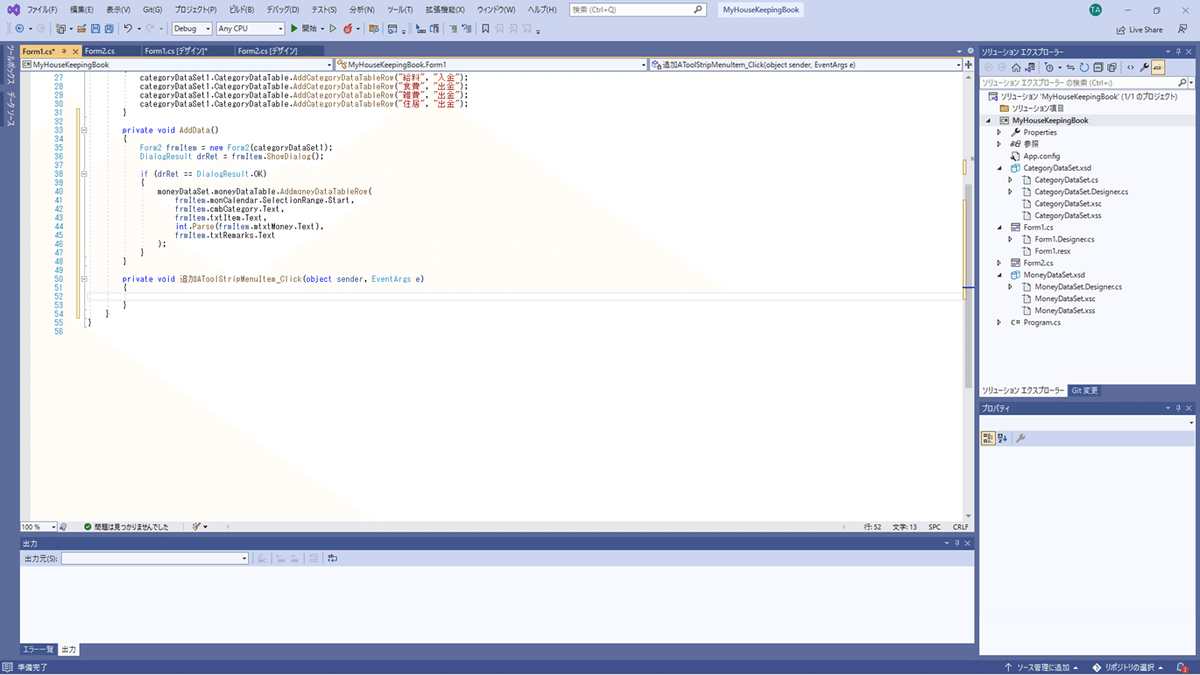Collapse the MoneyDataSet.xsd node

pos(999,275)
